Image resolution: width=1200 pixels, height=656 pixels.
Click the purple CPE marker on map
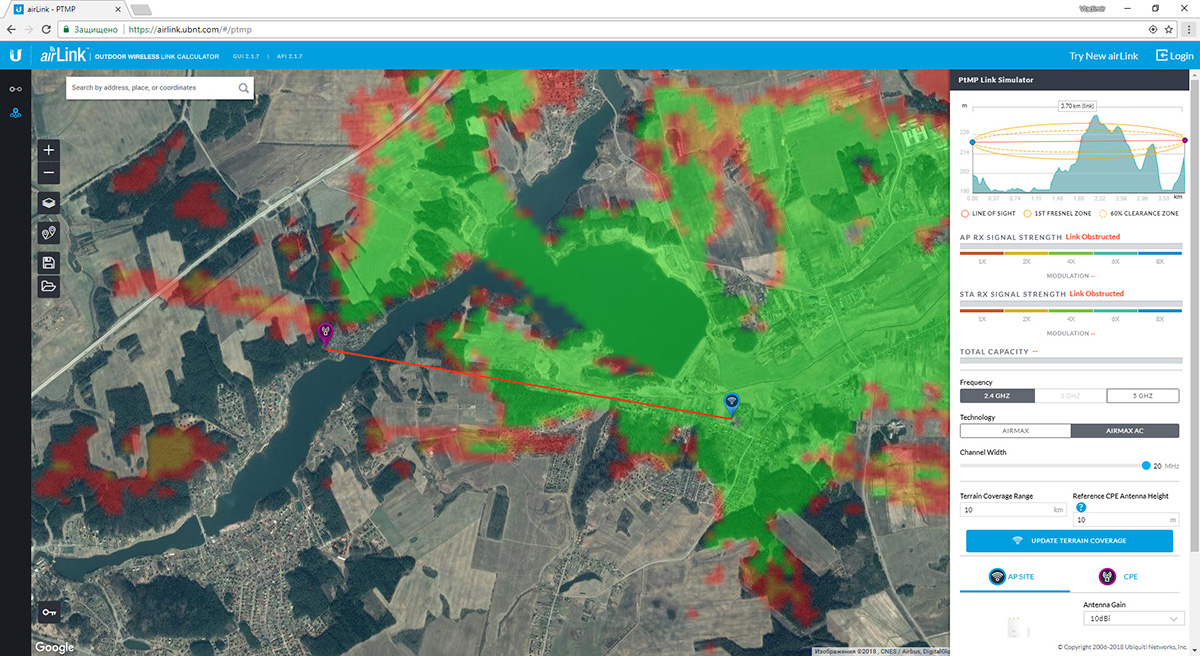point(325,333)
